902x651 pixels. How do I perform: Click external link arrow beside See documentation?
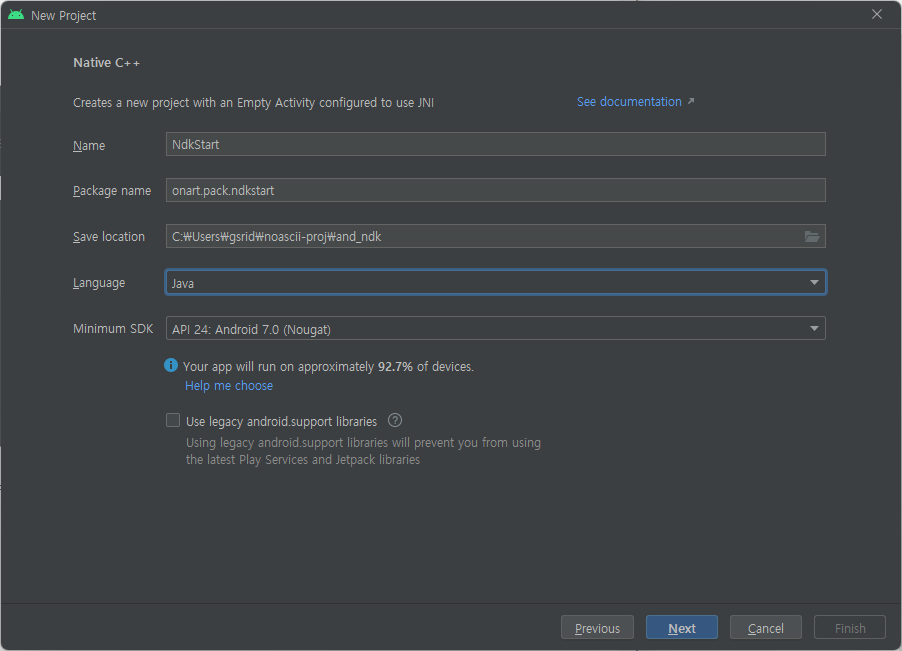[x=691, y=101]
